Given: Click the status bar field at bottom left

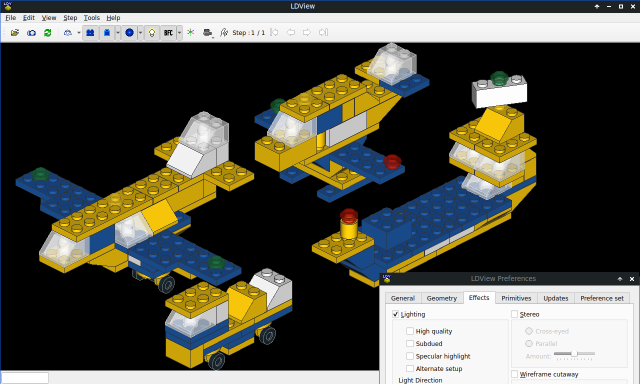Looking at the screenshot, I should click(x=25, y=378).
